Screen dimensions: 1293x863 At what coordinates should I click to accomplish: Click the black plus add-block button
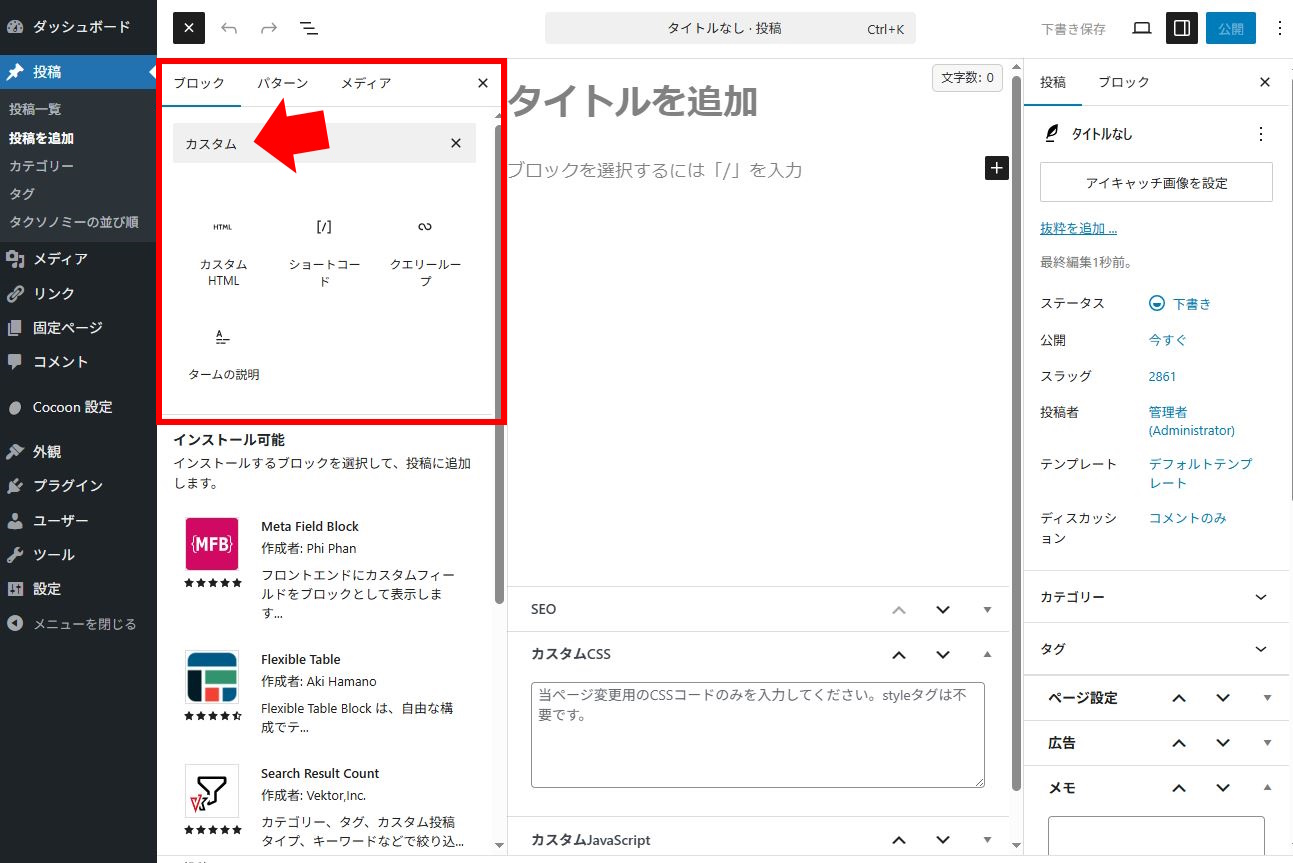(x=996, y=168)
